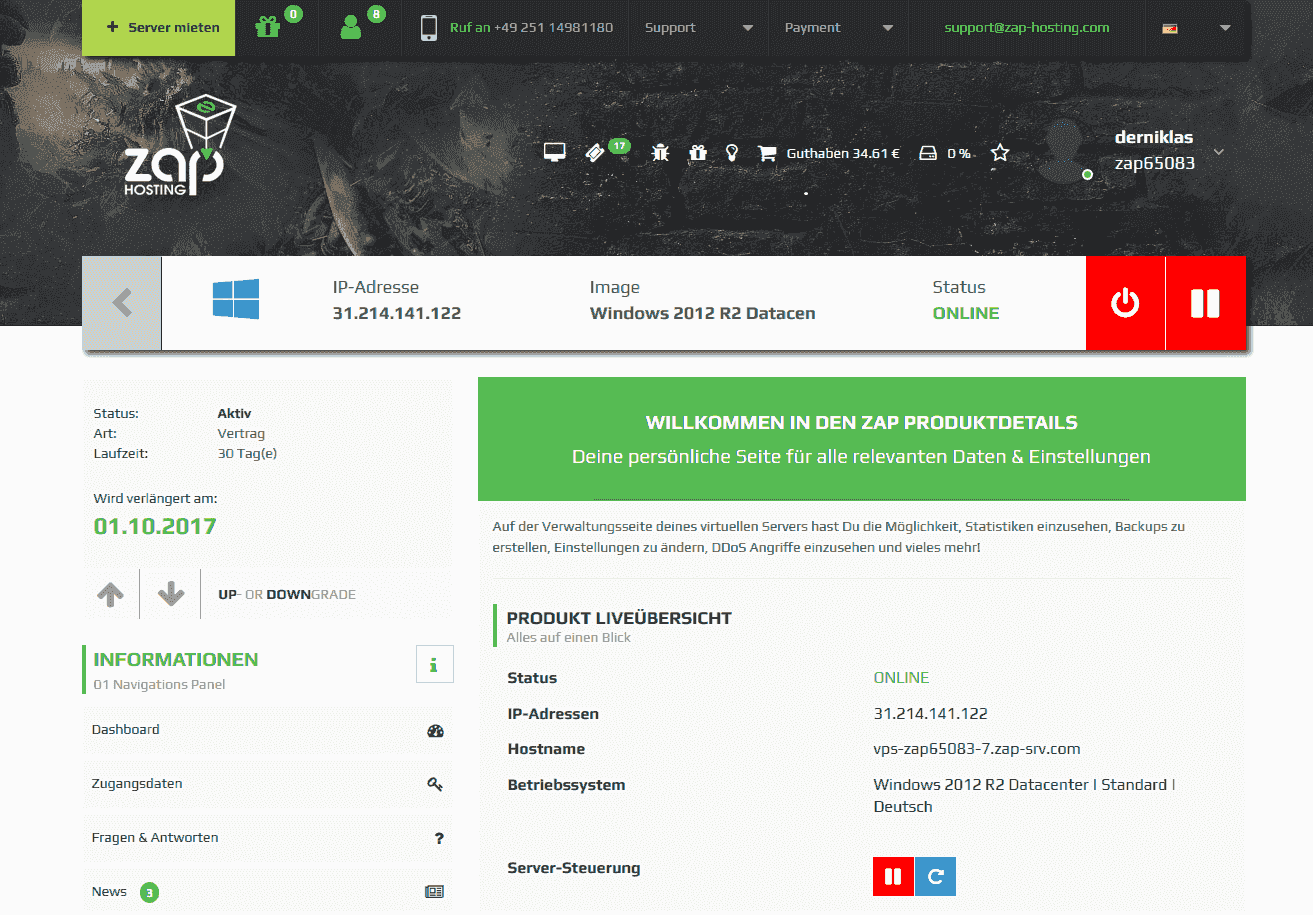Click the PRODUKT LIVEÜBERSICHT heading
1313x915 pixels.
619,618
